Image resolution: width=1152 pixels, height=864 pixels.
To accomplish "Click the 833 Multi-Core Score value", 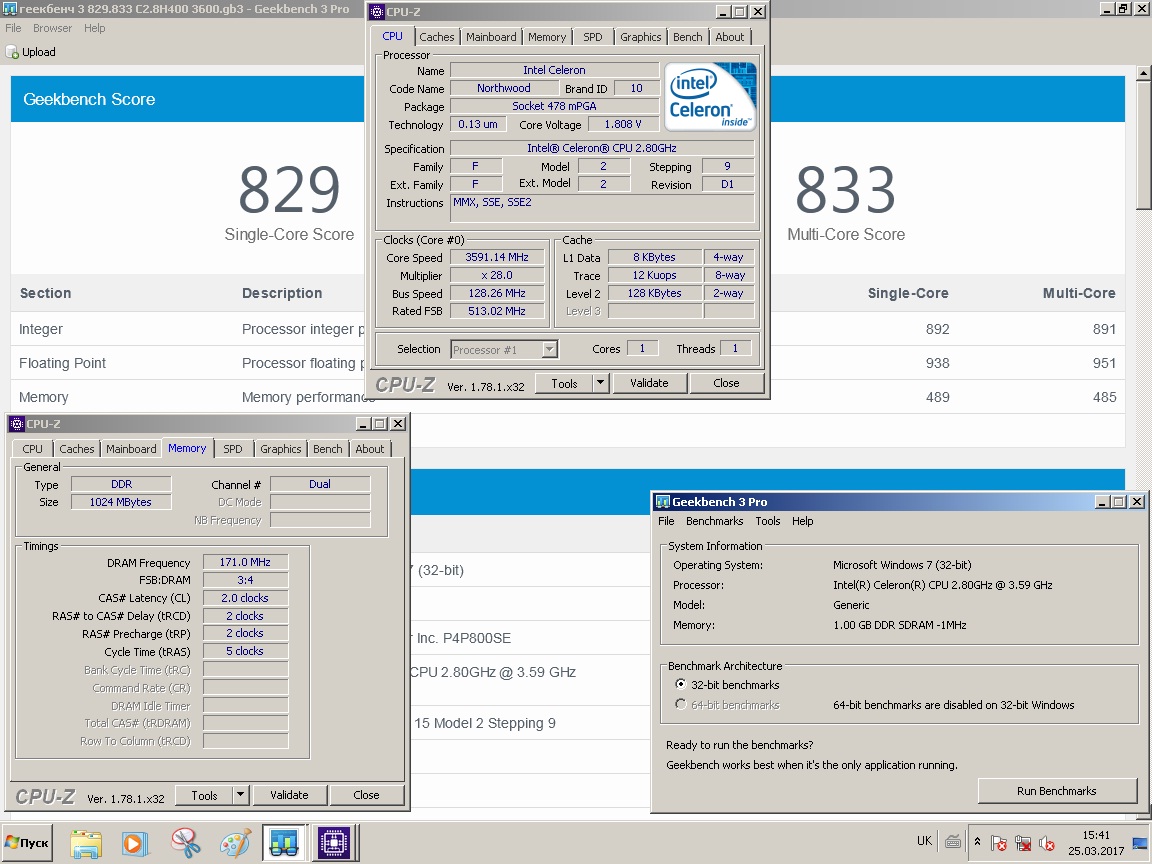I will coord(846,190).
